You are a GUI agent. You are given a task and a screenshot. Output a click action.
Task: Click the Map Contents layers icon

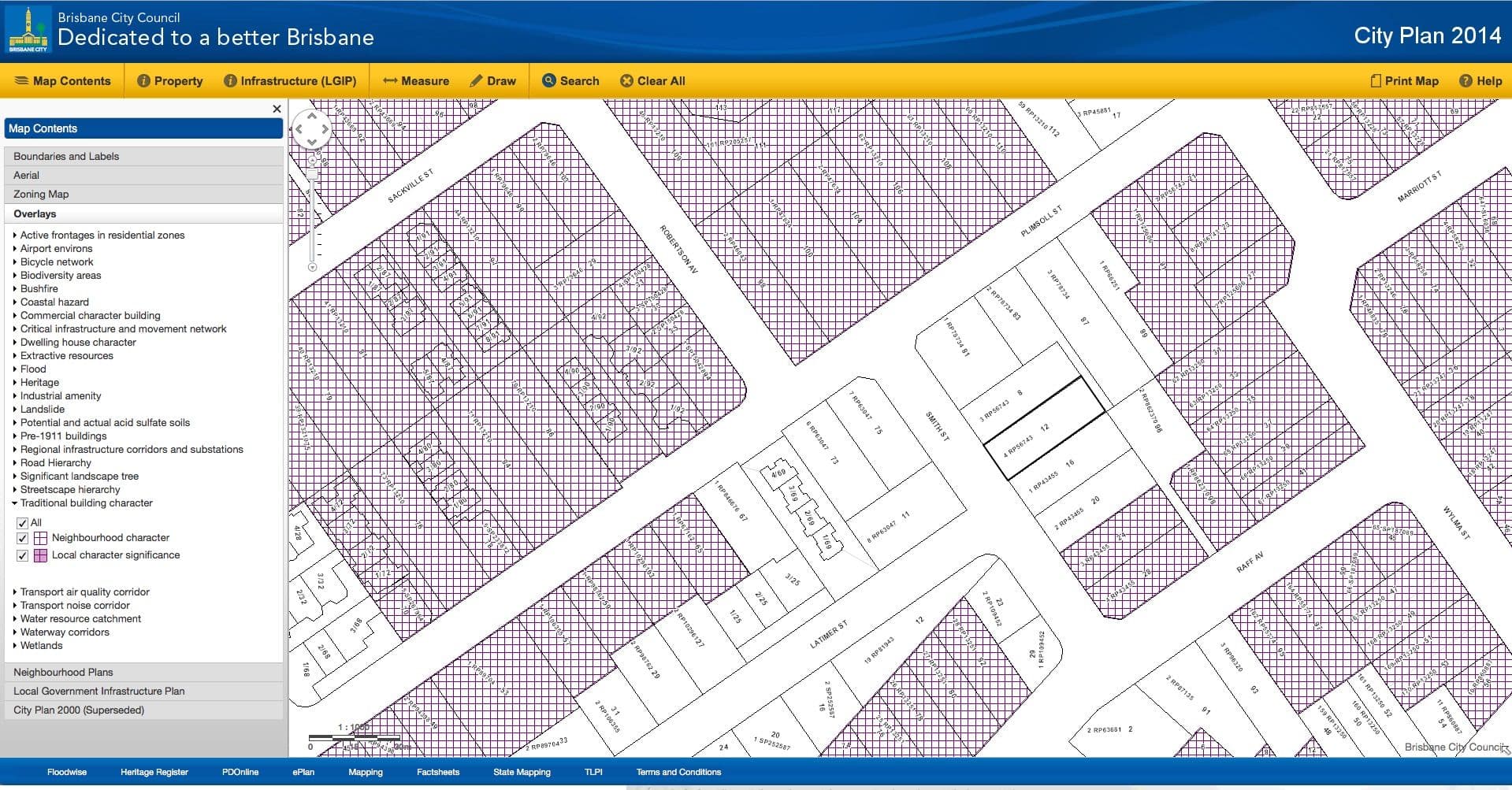tap(21, 81)
